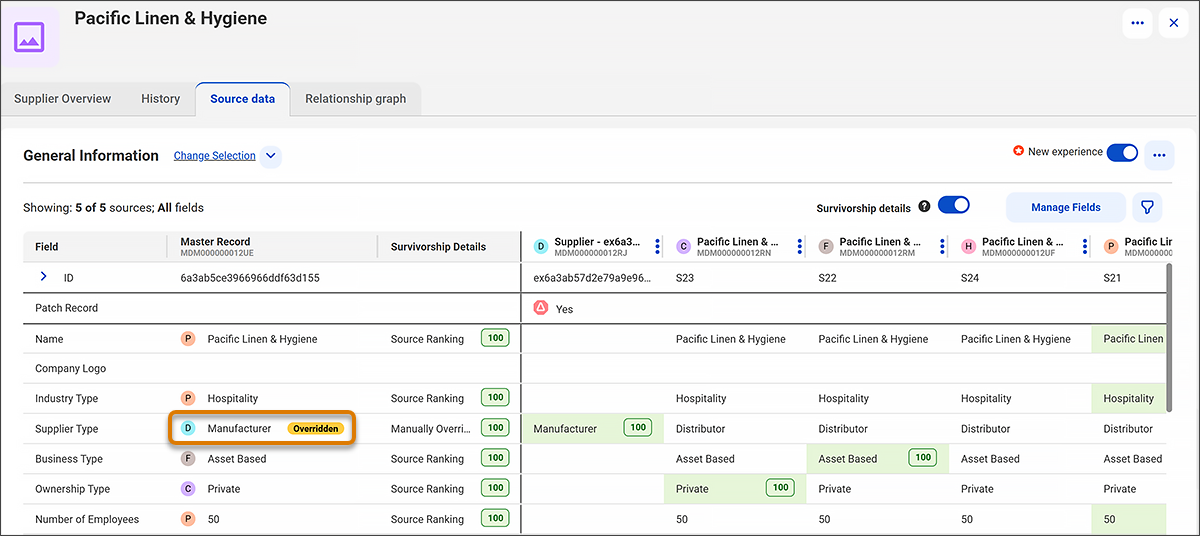Image resolution: width=1200 pixels, height=536 pixels.
Task: Toggle the Survivorship details switch
Action: 954,205
